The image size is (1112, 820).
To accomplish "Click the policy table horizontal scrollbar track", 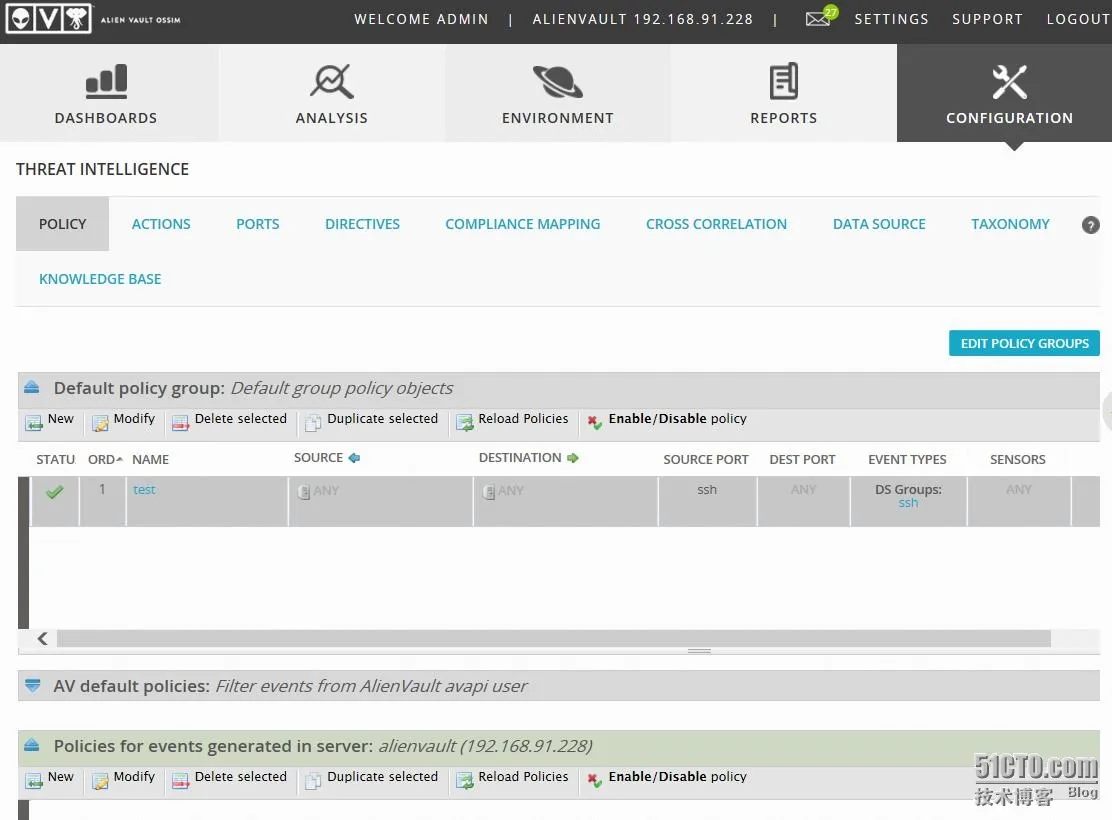I will coord(553,638).
